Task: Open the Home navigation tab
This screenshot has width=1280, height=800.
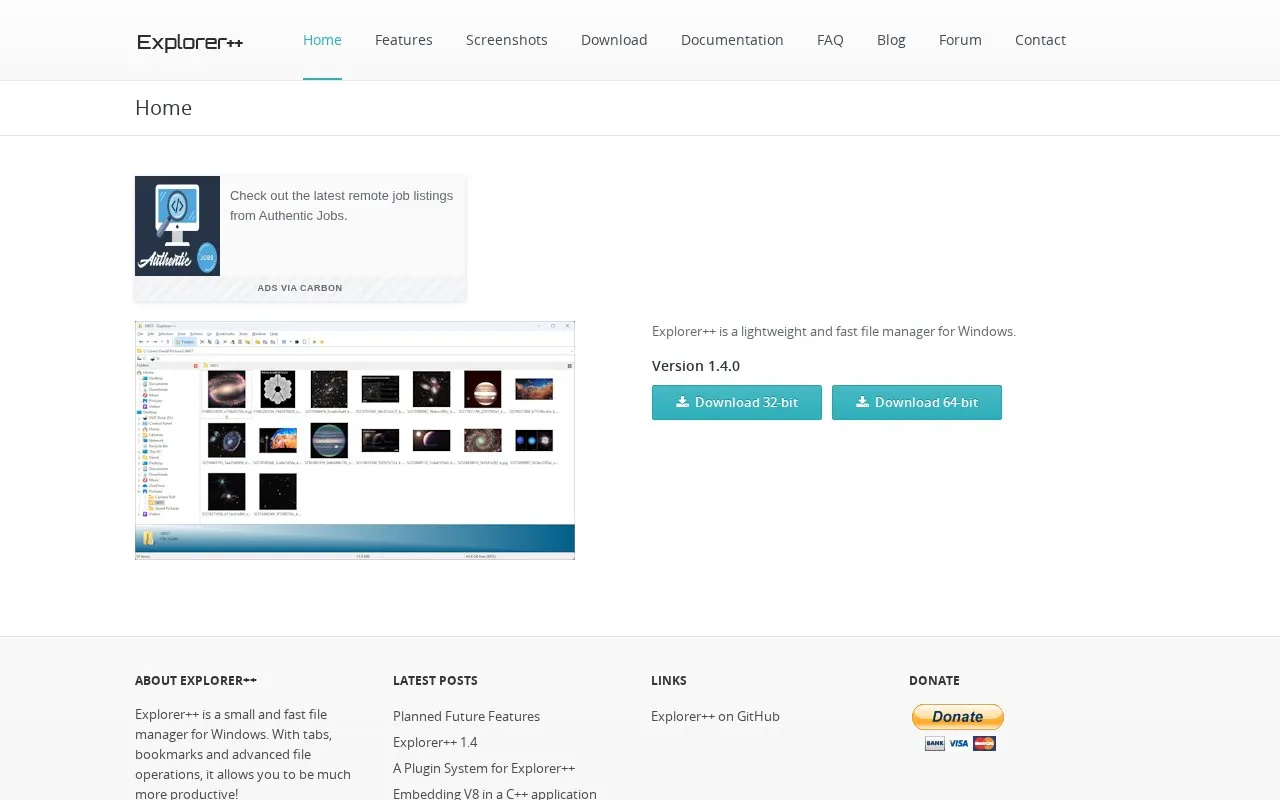Action: 322,40
